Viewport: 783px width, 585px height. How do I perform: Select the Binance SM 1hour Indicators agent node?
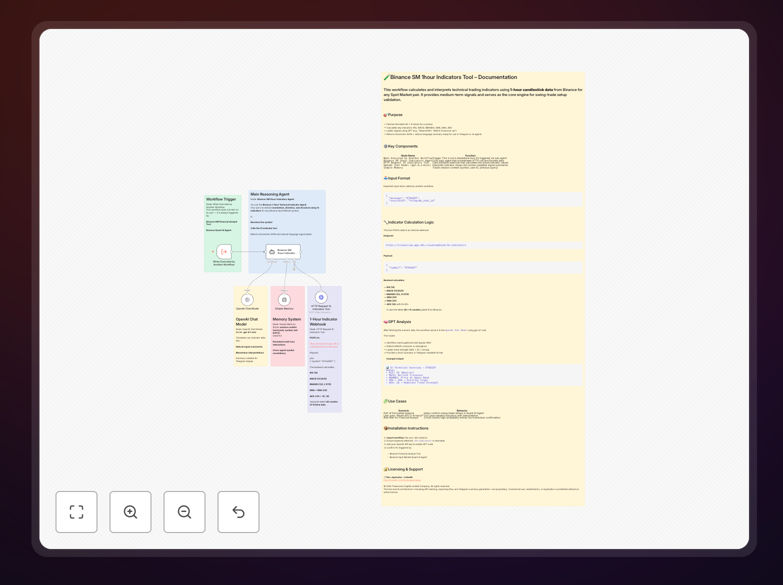tap(283, 251)
